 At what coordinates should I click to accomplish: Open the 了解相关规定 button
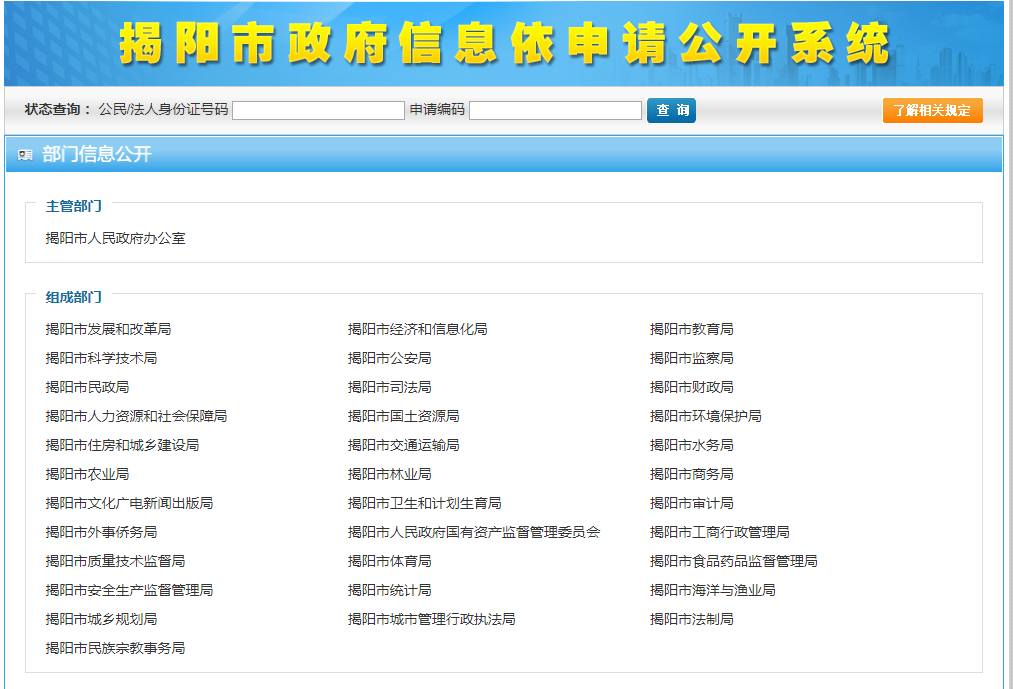coord(932,111)
